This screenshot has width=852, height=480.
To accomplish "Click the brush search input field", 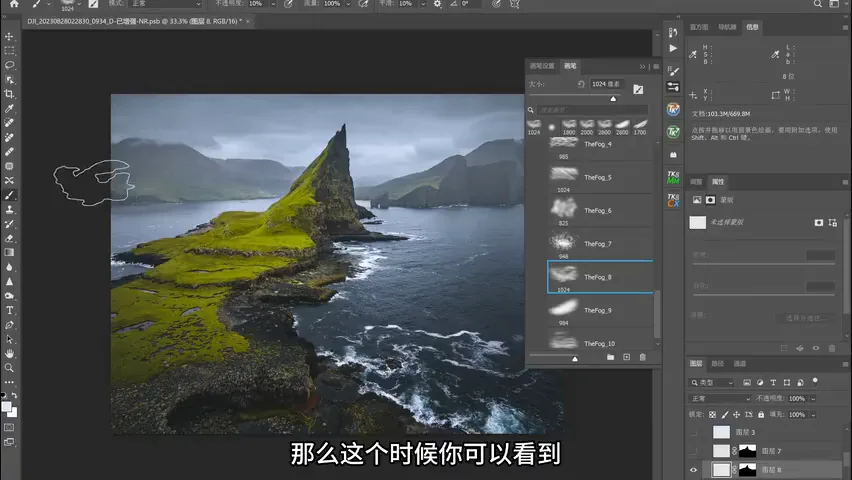I will click(592, 110).
